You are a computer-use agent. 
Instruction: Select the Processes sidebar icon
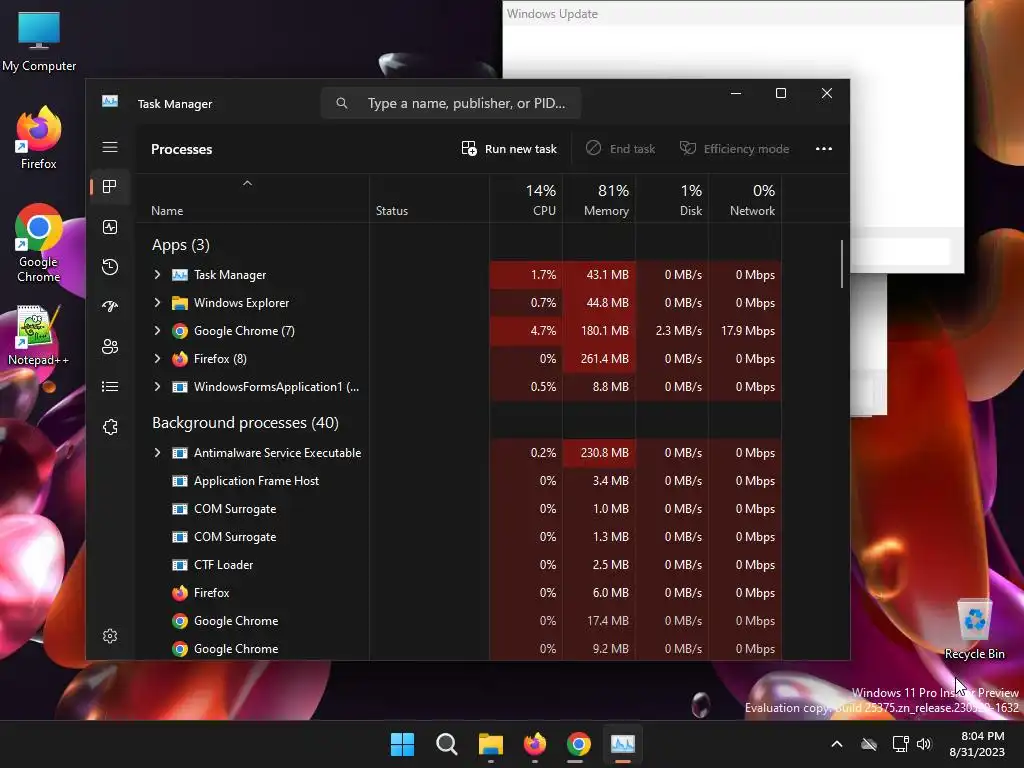click(110, 187)
